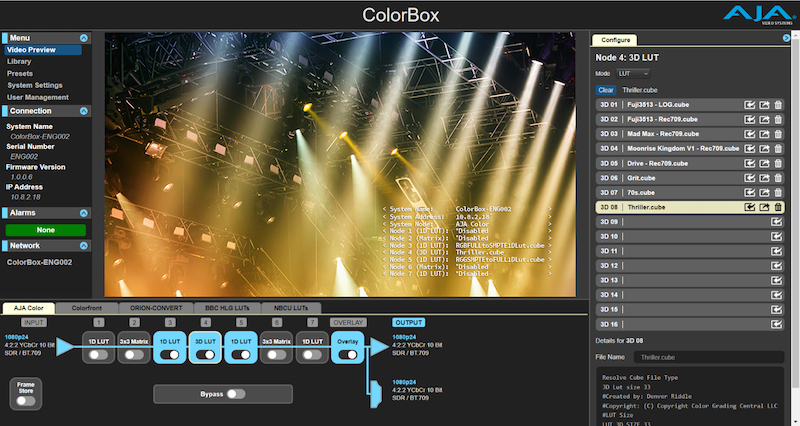Delete the Thriller.cube LUT
The height and width of the screenshot is (426, 800).
click(x=778, y=207)
